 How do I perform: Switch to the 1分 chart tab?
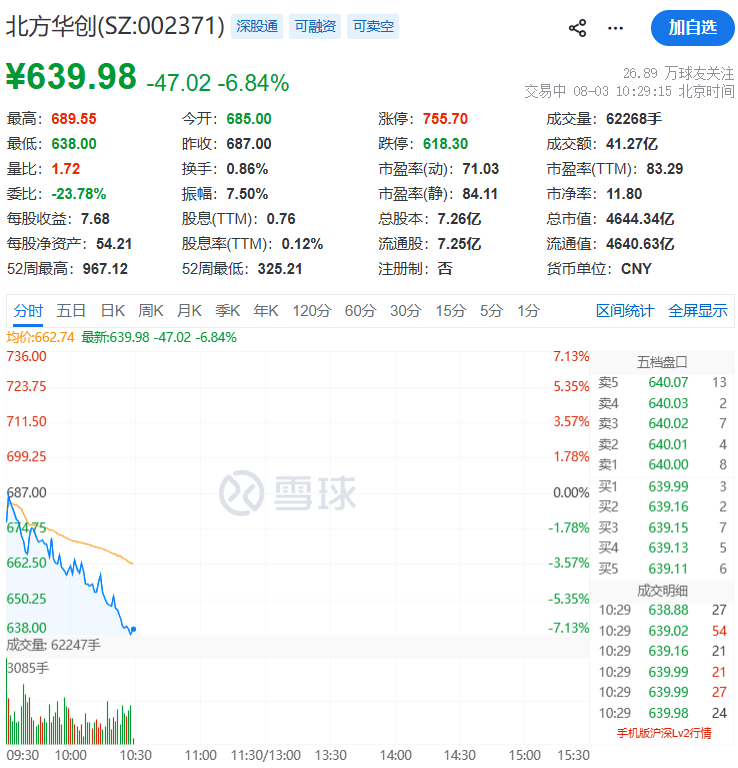528,311
